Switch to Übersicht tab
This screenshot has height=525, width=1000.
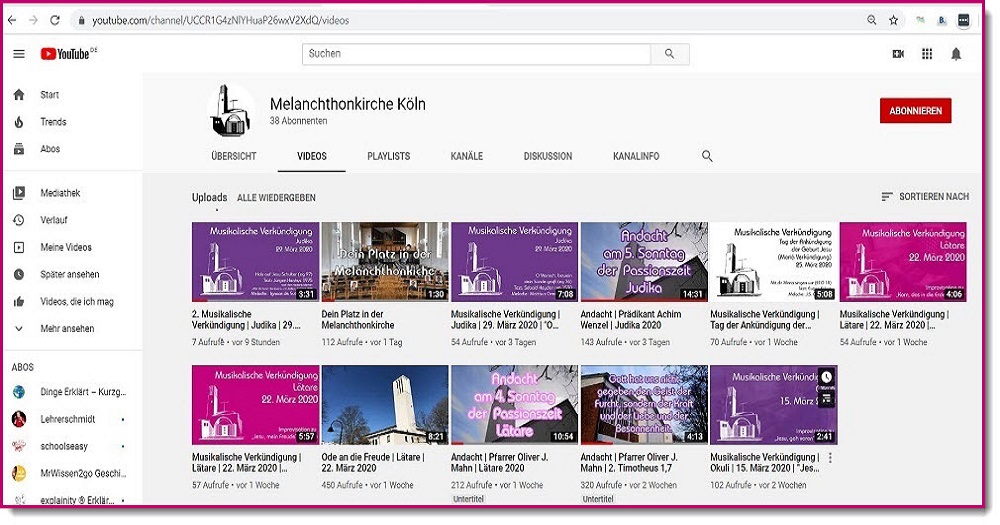(x=233, y=156)
